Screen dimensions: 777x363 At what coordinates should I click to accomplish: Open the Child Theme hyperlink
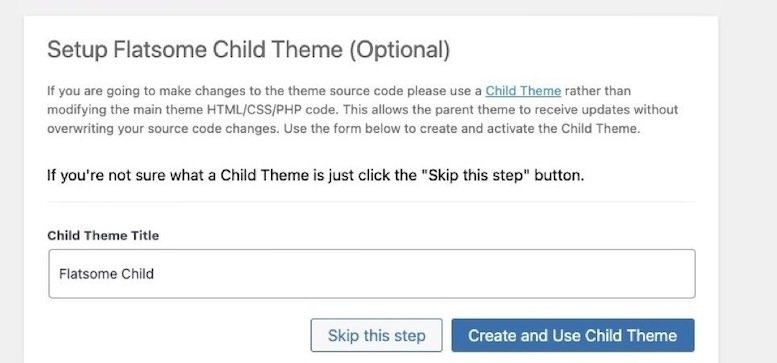pyautogui.click(x=523, y=91)
